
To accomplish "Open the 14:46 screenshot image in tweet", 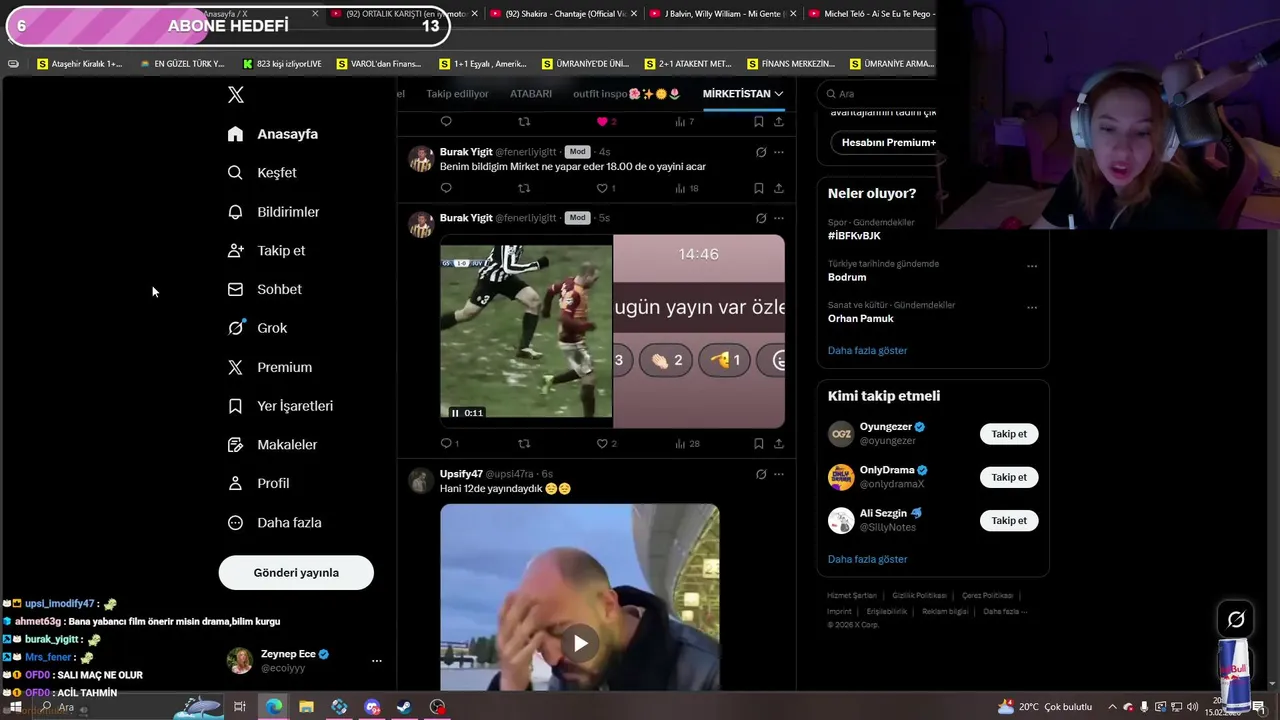I will pos(699,331).
